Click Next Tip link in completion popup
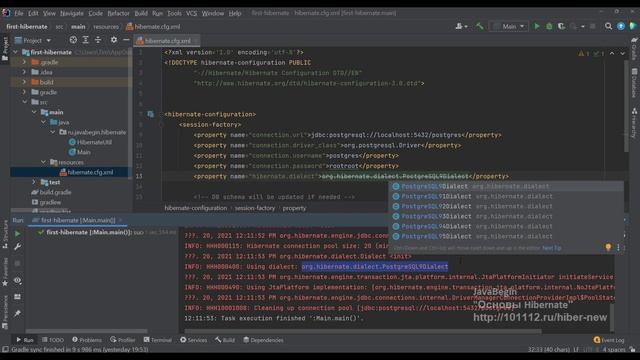The image size is (640, 360). click(552, 248)
